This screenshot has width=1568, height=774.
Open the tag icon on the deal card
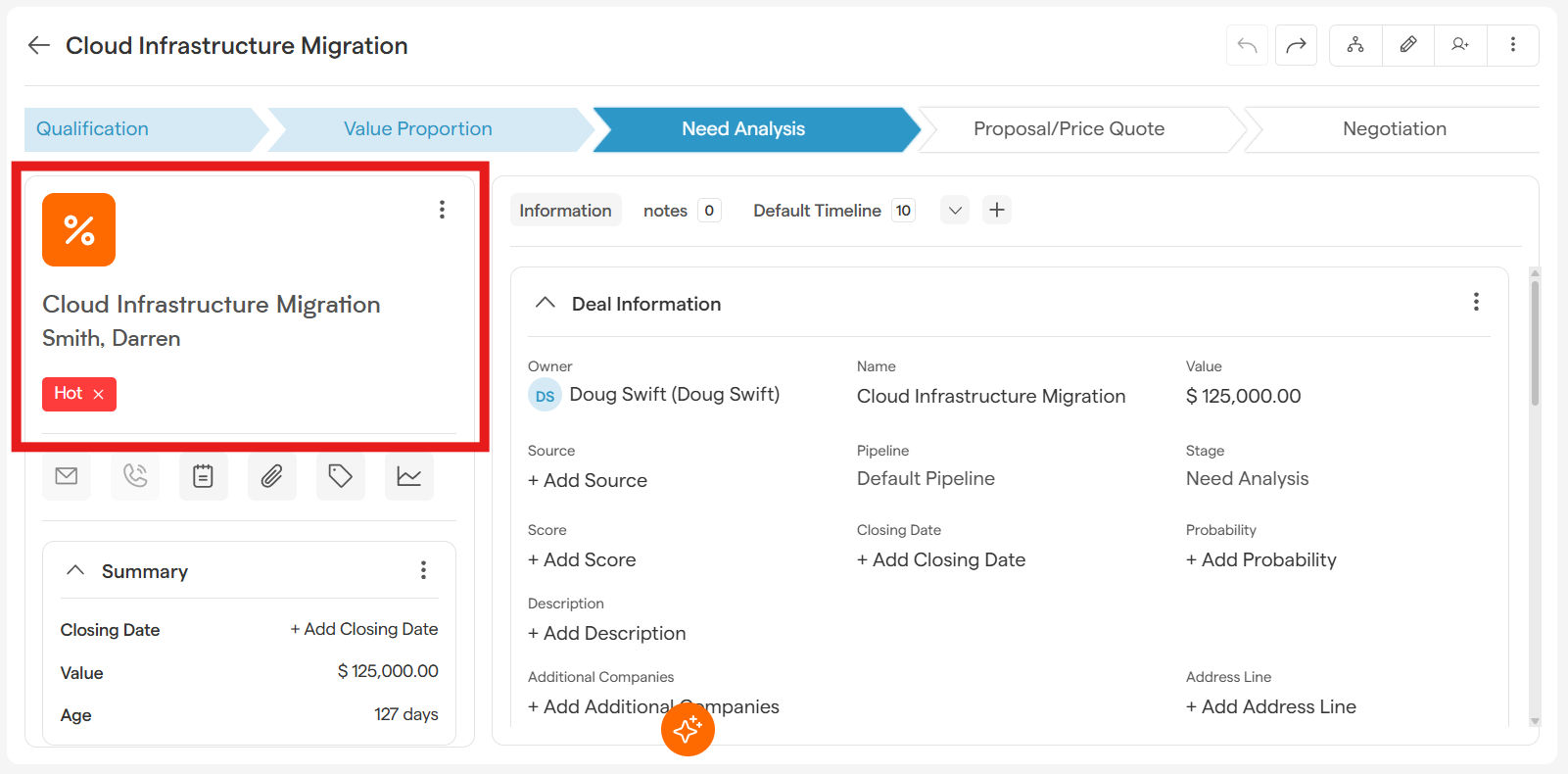pos(340,476)
